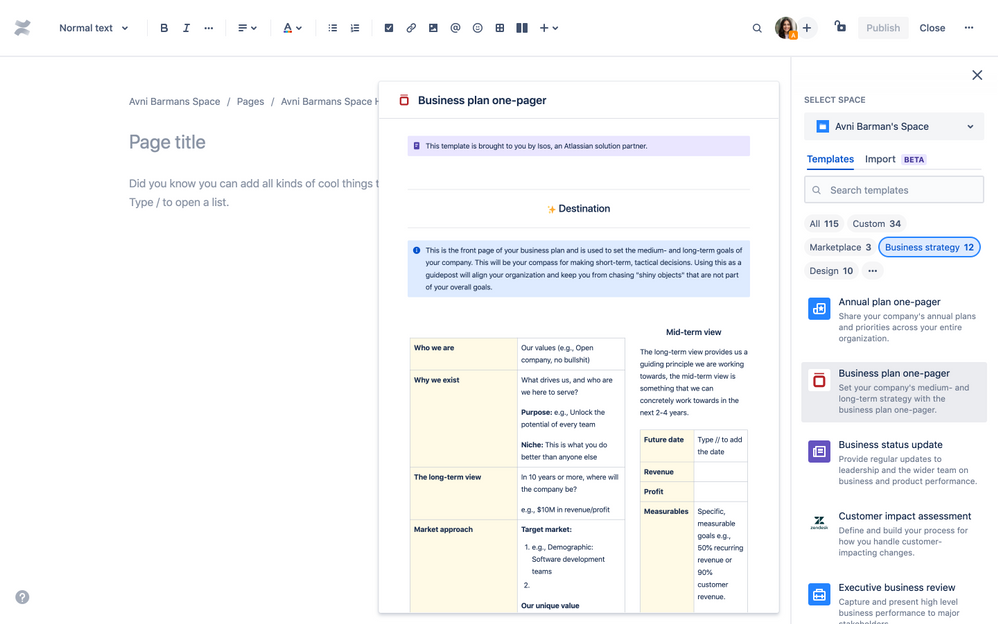Insert an emoji
Screen dimensions: 998x624
477,28
